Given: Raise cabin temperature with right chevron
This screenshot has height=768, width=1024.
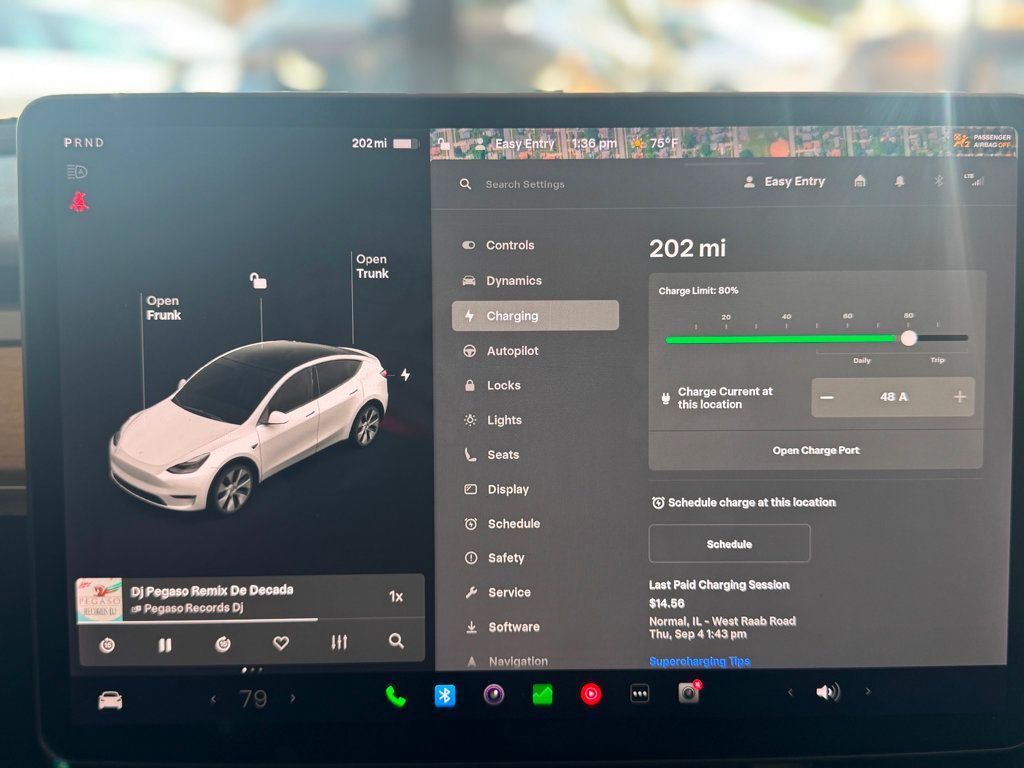Looking at the screenshot, I should pos(293,699).
